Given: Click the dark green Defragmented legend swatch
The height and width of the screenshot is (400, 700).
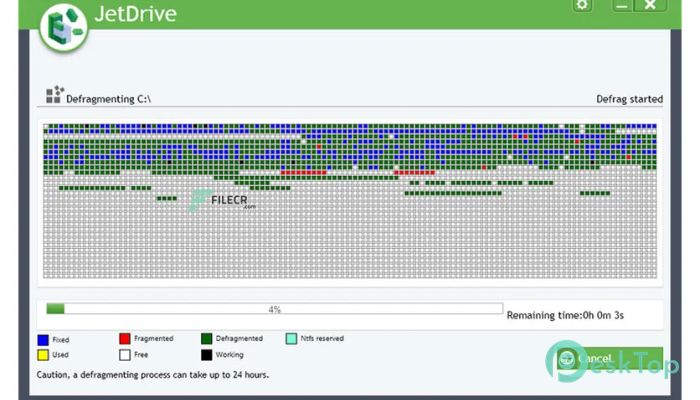Looking at the screenshot, I should pyautogui.click(x=206, y=339).
